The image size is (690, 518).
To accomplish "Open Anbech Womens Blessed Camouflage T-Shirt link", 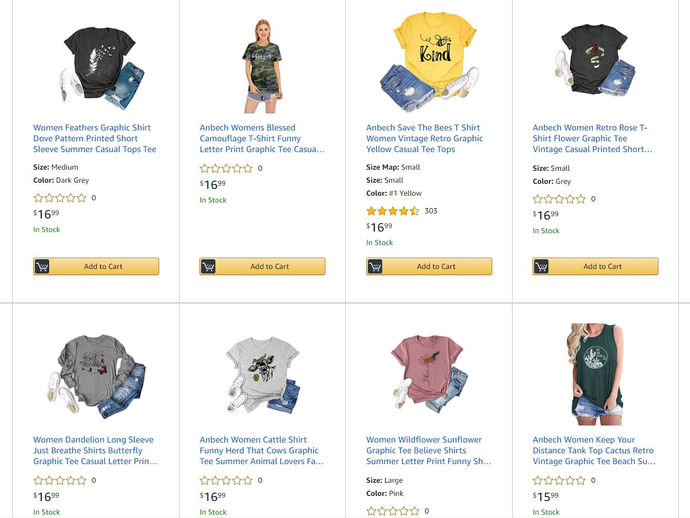I will coord(262,138).
